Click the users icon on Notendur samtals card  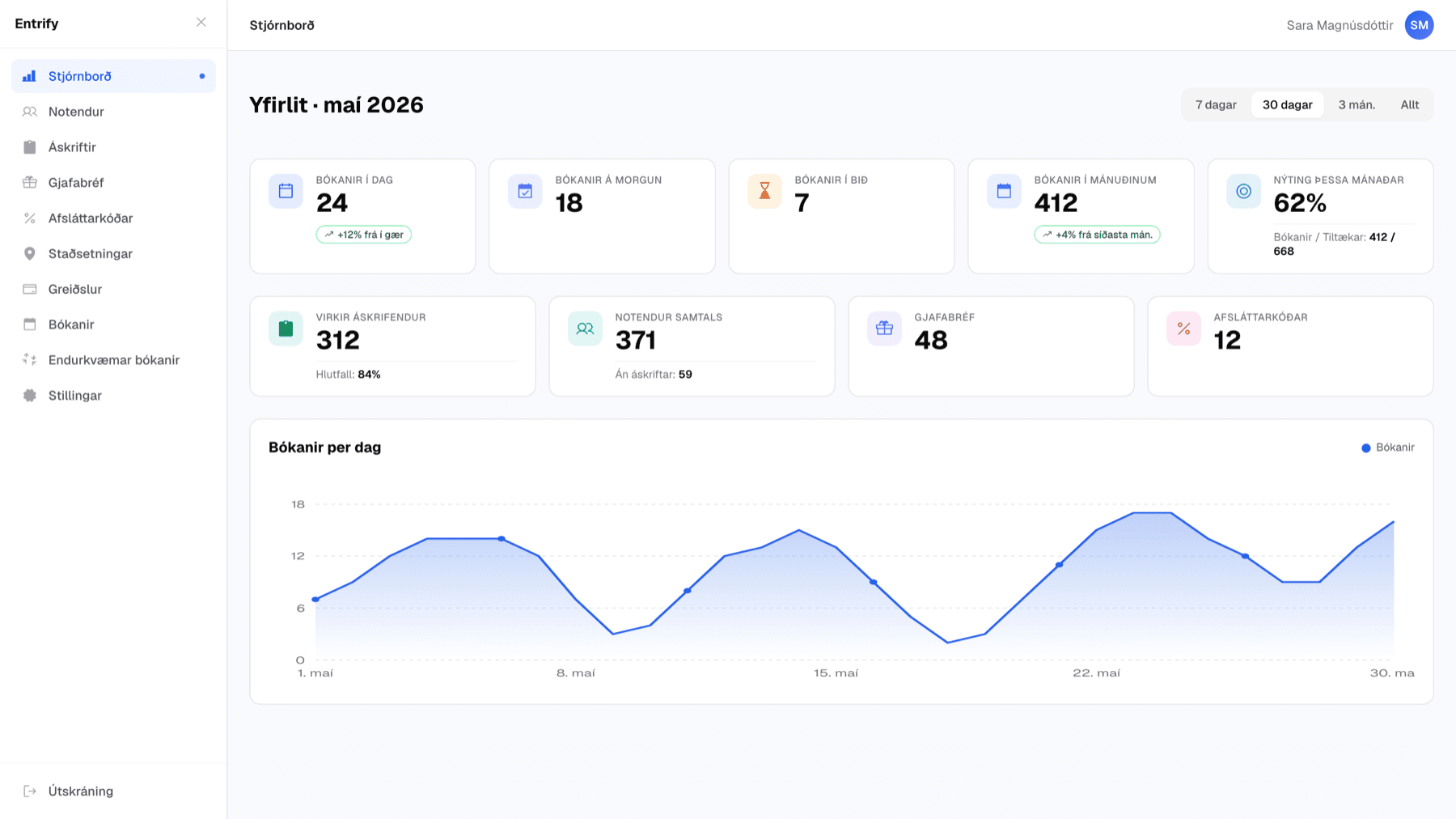pyautogui.click(x=585, y=329)
